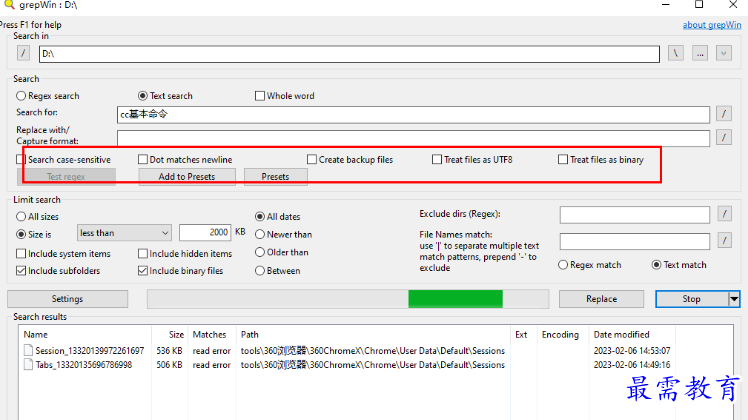Tick the Whole word checkbox
Image resolution: width=748 pixels, height=420 pixels.
click(260, 96)
